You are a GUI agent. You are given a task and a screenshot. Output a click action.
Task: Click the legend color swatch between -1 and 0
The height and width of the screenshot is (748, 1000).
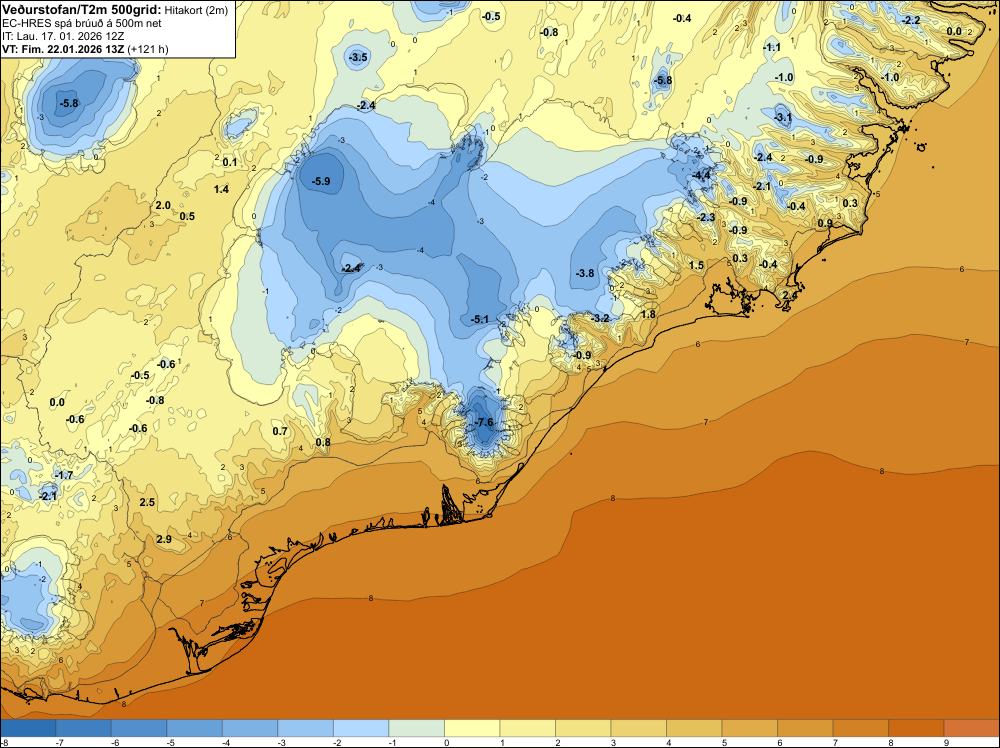[x=416, y=728]
